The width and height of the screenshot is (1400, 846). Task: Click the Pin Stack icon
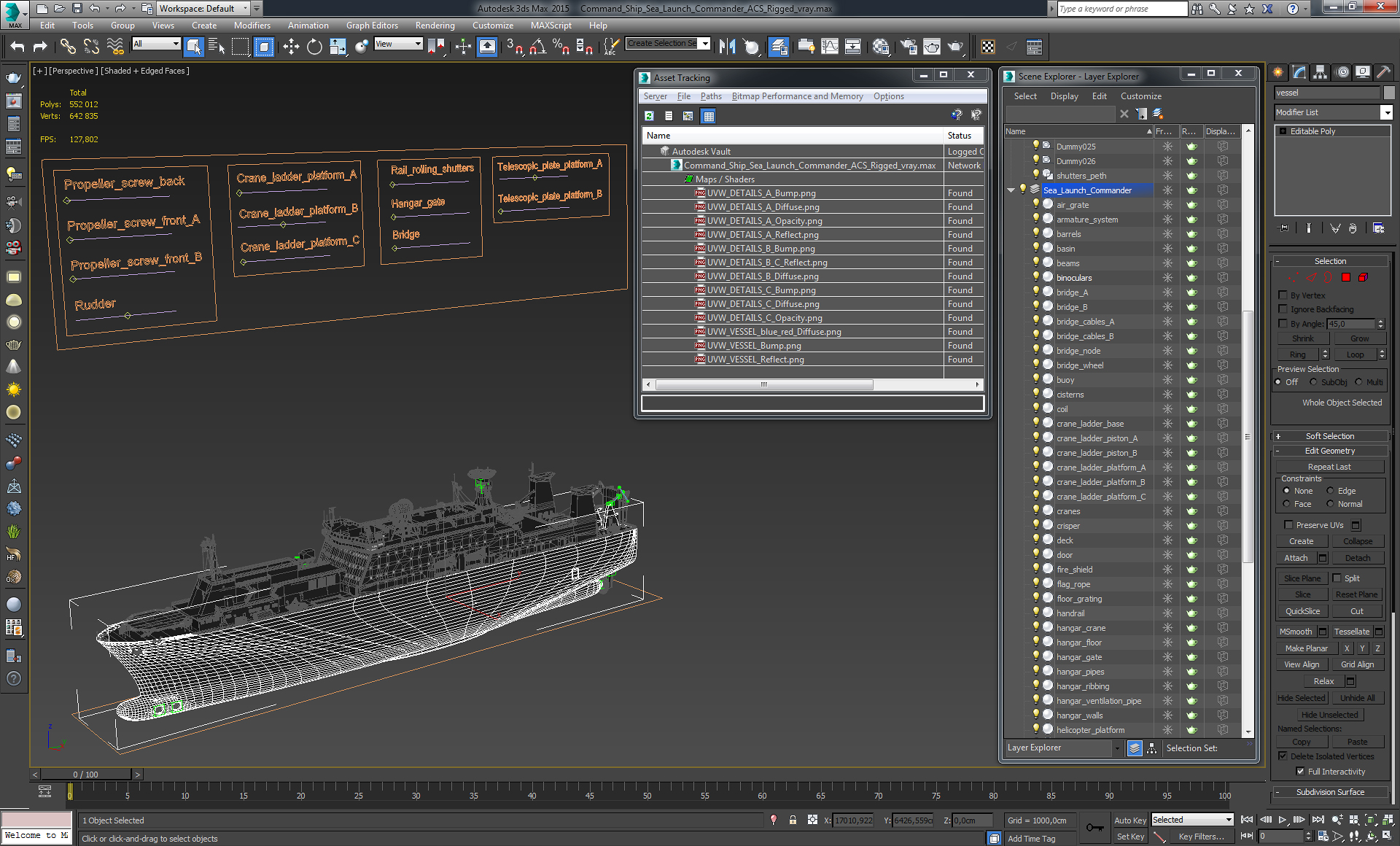pyautogui.click(x=1284, y=228)
